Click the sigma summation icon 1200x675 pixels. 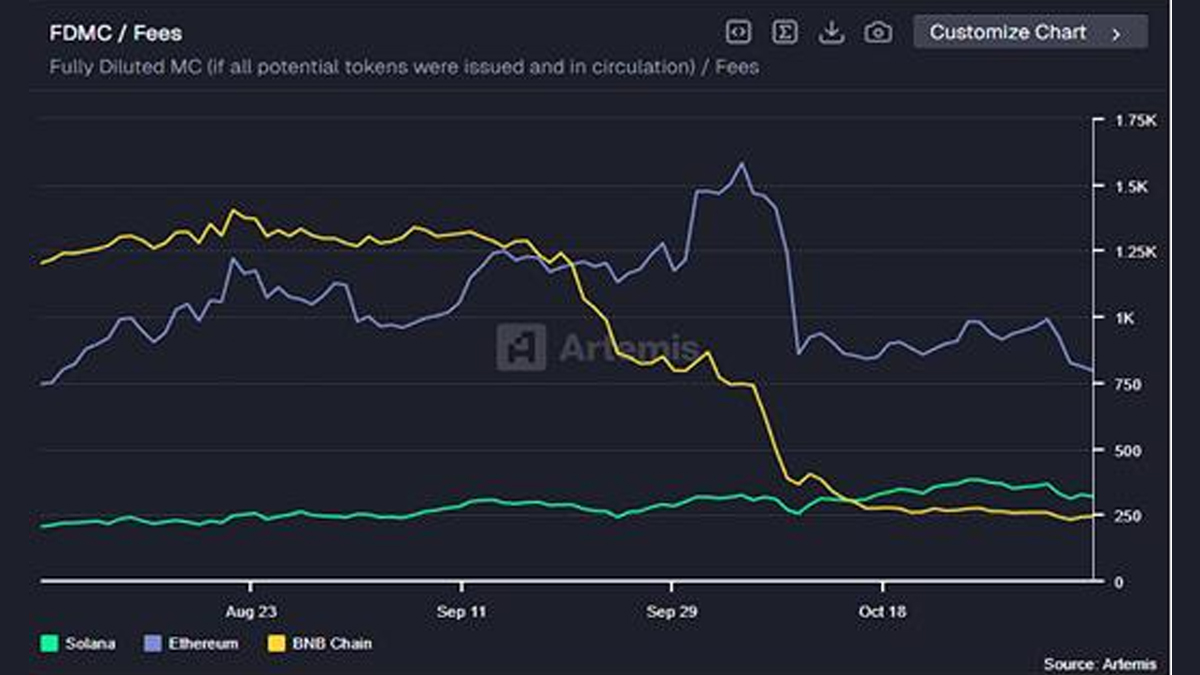pyautogui.click(x=785, y=32)
